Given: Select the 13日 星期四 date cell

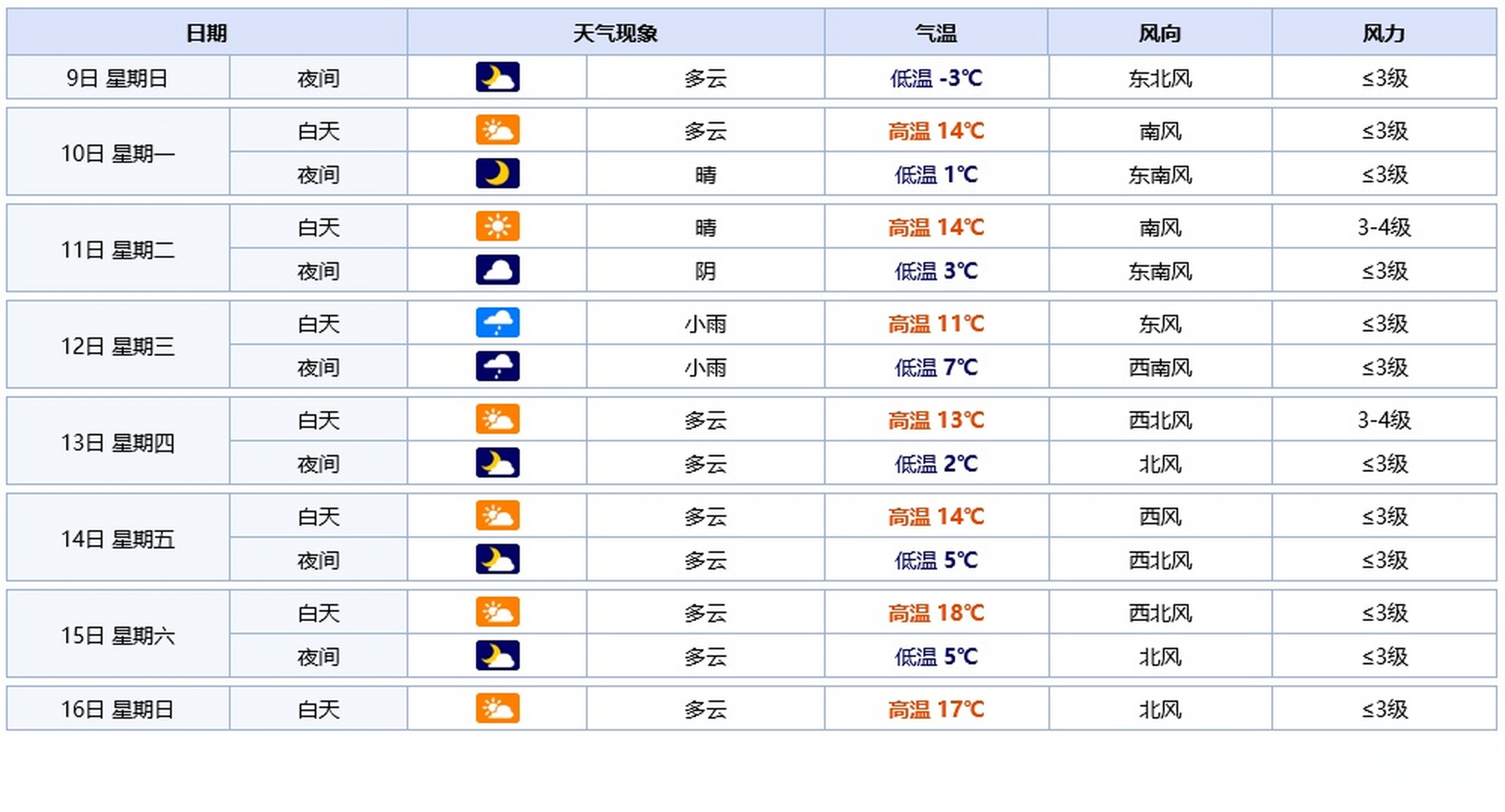Looking at the screenshot, I should click(x=118, y=442).
